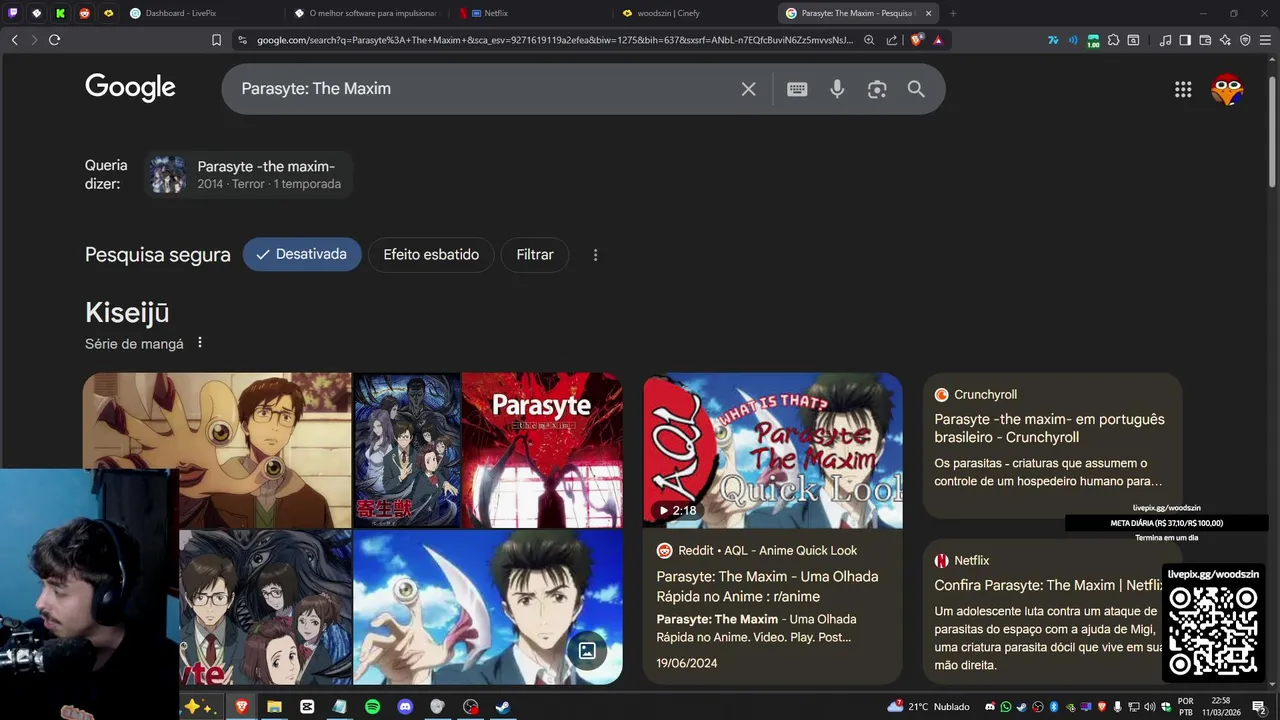Open the Google apps grid

[x=1183, y=90]
